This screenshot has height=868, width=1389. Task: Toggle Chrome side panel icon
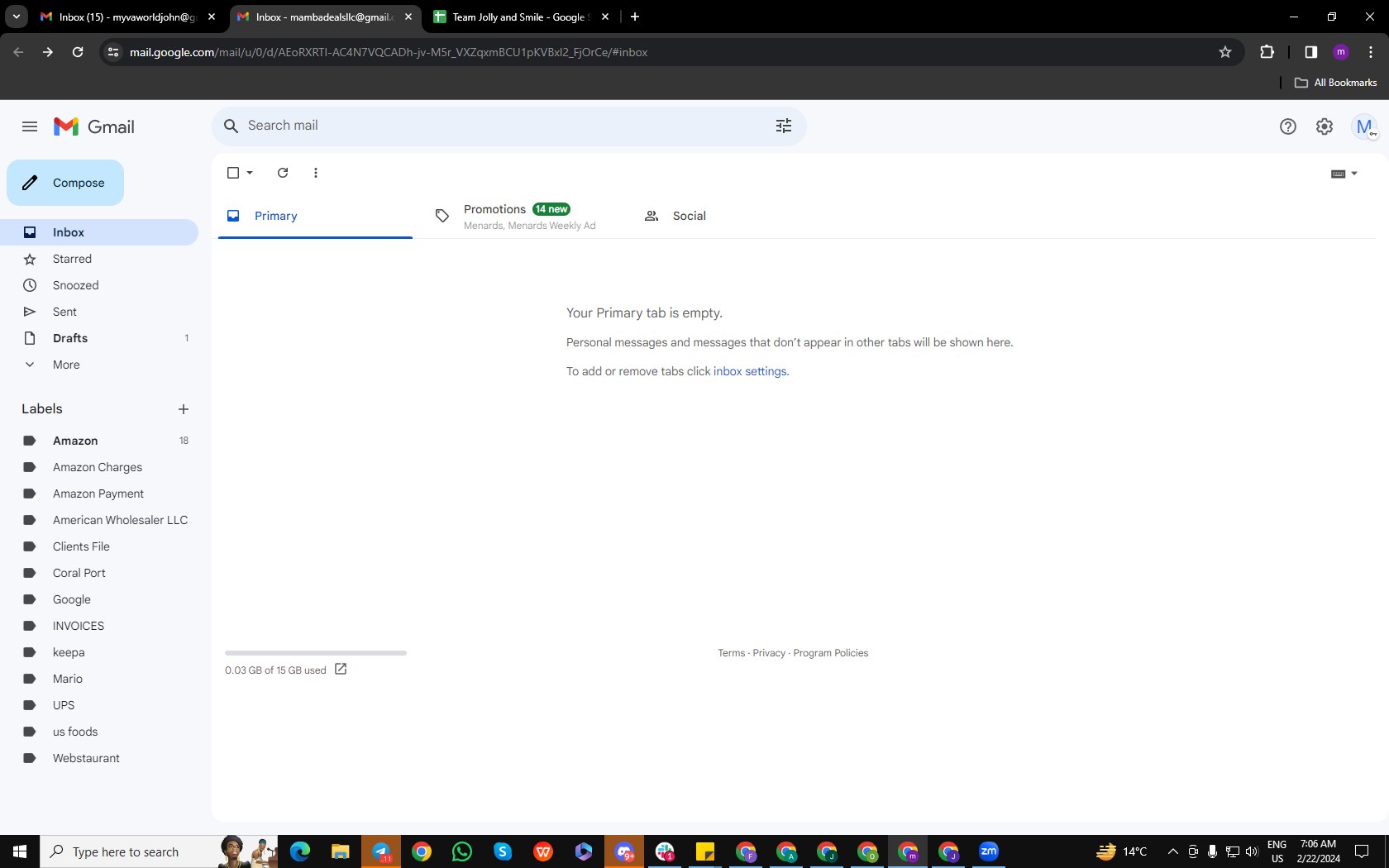[1311, 52]
